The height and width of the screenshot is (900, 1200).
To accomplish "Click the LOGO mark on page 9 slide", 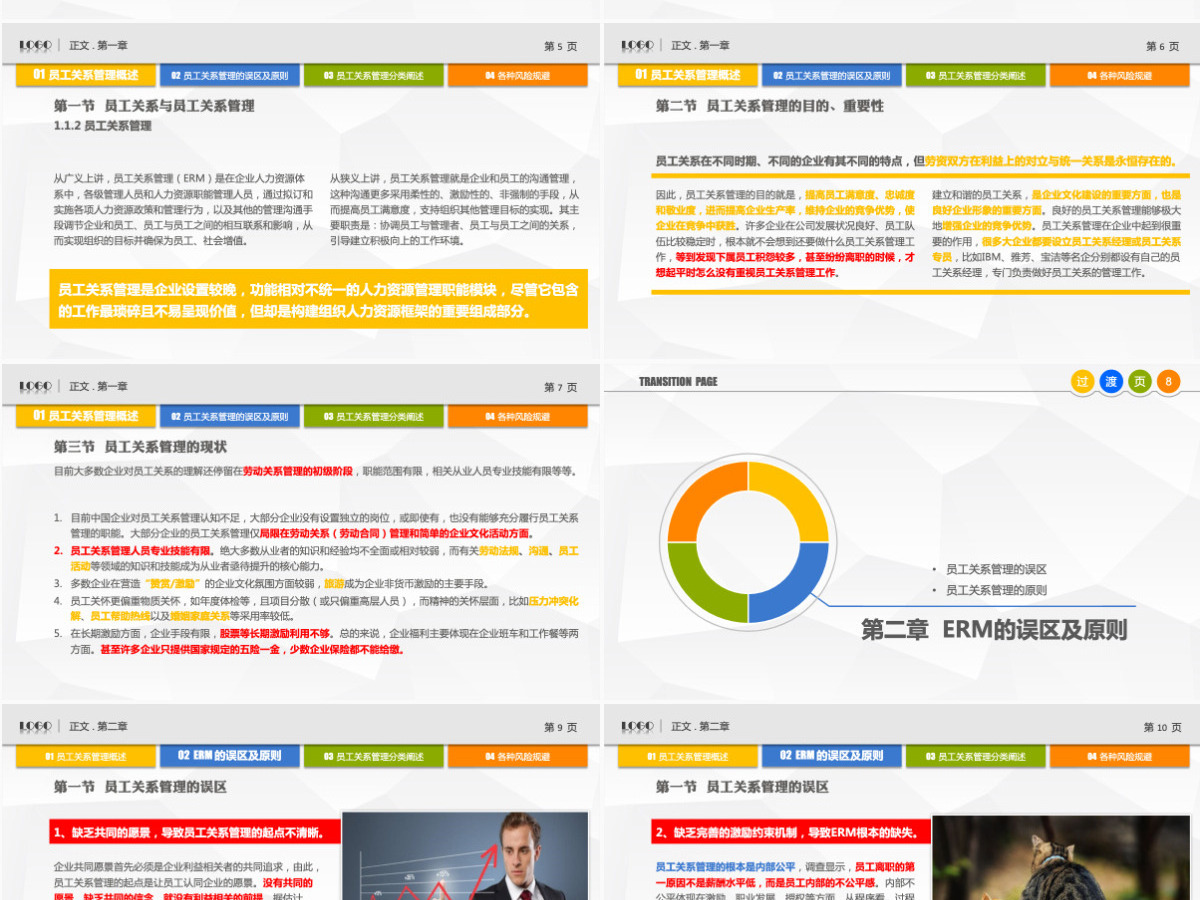I will (35, 726).
